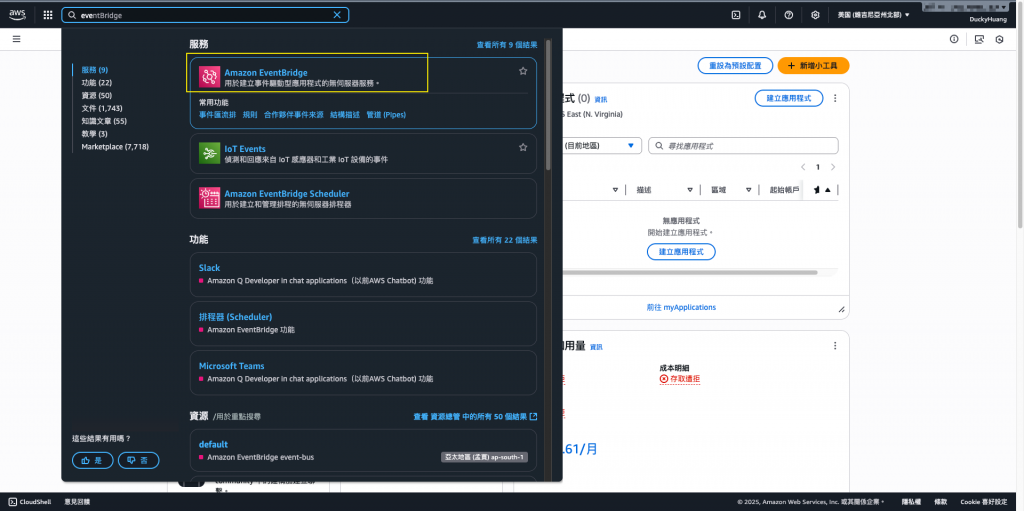
Task: Filter results by 知識文章 (55)
Action: coord(104,121)
